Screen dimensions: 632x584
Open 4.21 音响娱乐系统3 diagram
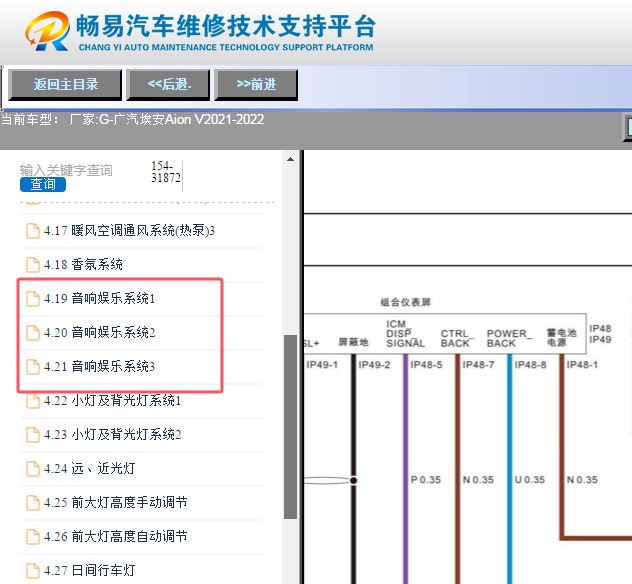[x=100, y=366]
